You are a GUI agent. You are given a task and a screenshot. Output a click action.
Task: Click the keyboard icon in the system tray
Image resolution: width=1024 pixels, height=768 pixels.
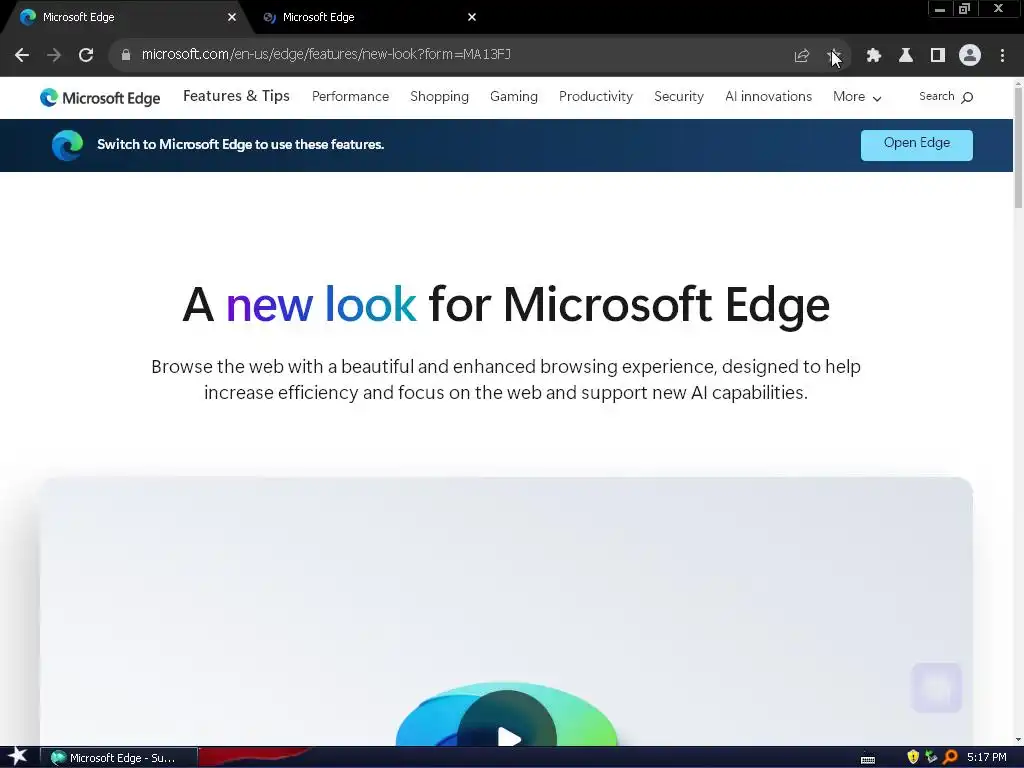pyautogui.click(x=867, y=759)
